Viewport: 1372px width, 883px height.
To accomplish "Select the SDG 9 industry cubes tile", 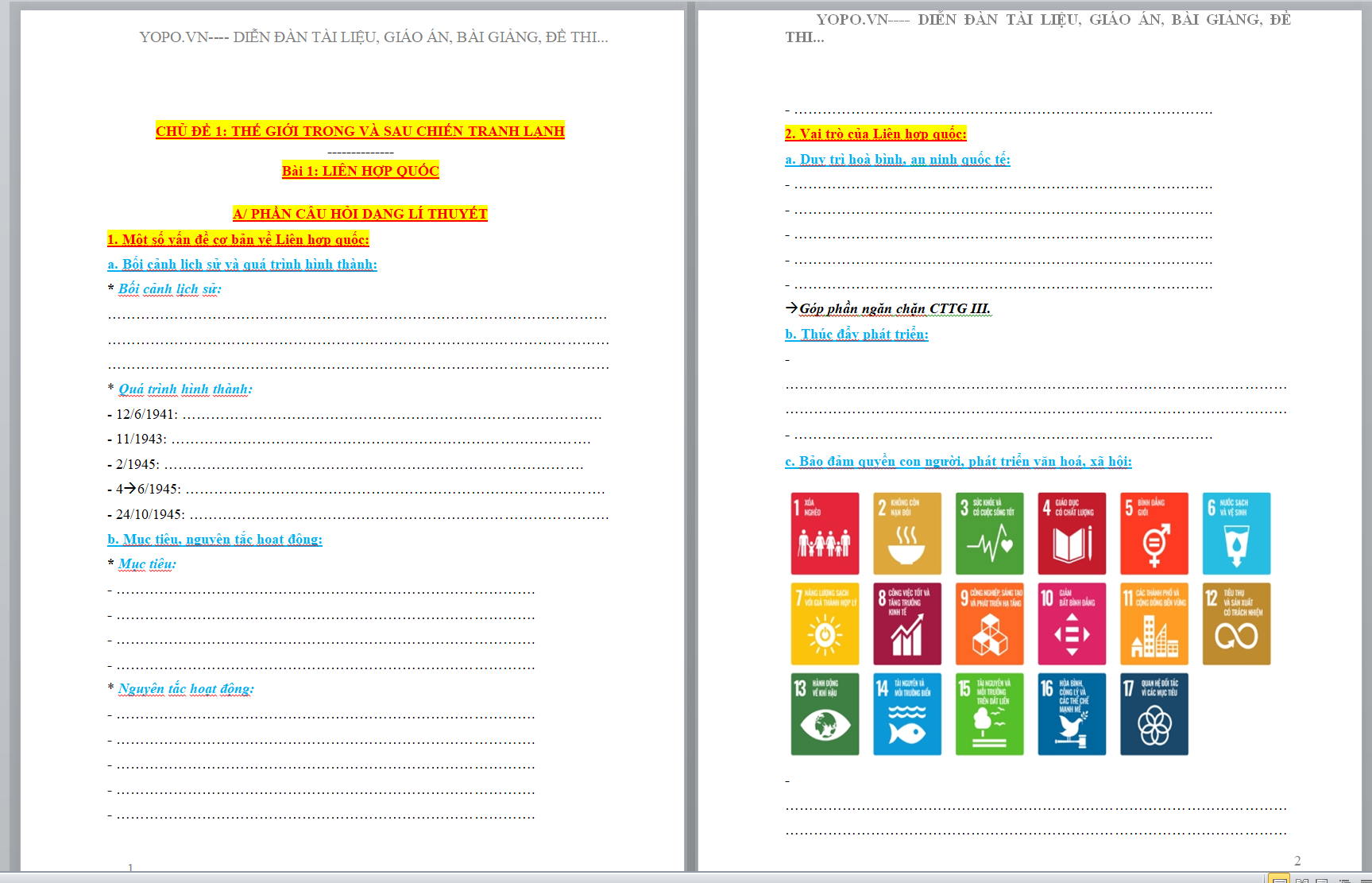I will click(990, 624).
